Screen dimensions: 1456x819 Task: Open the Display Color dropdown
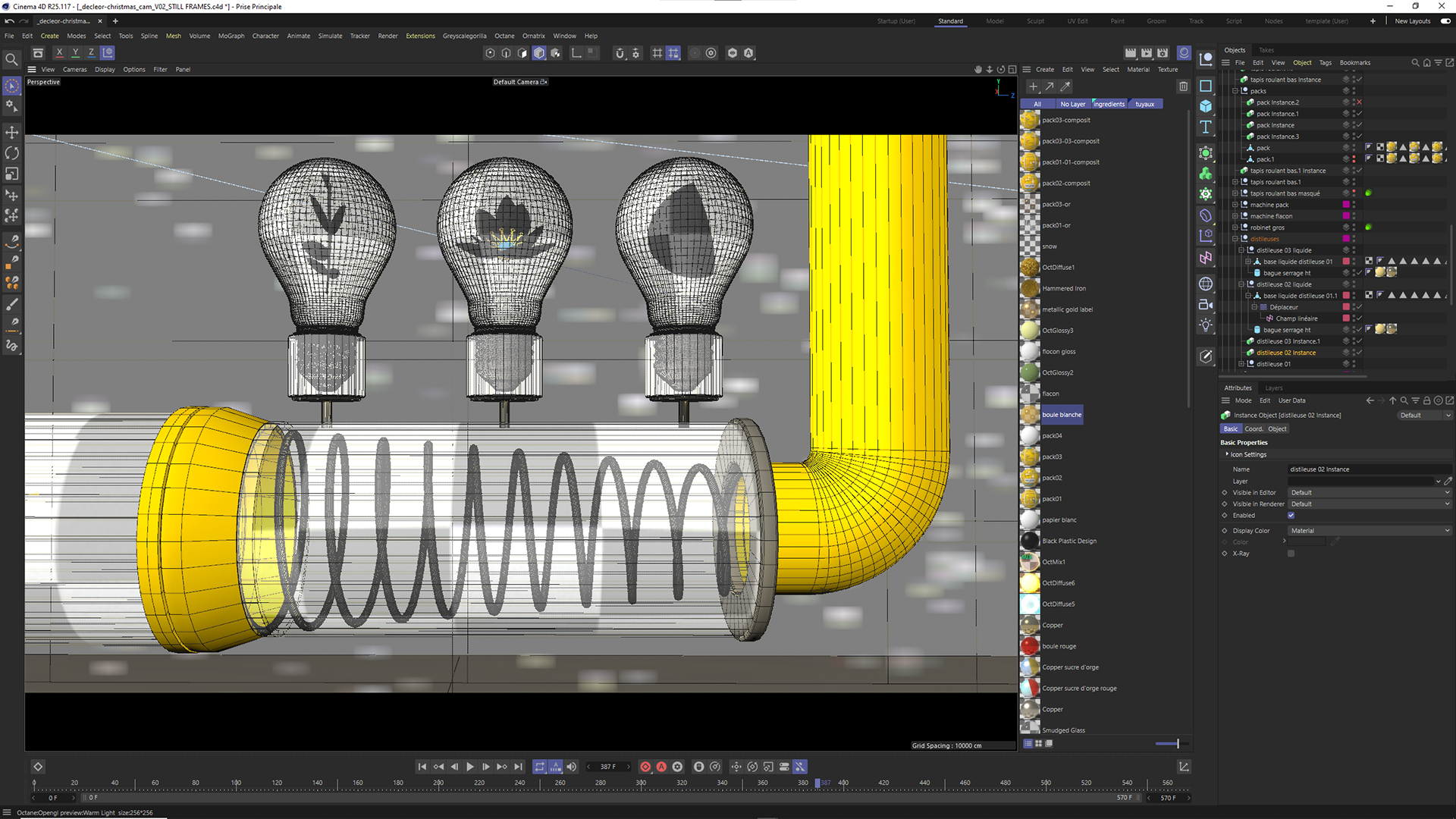(1369, 531)
